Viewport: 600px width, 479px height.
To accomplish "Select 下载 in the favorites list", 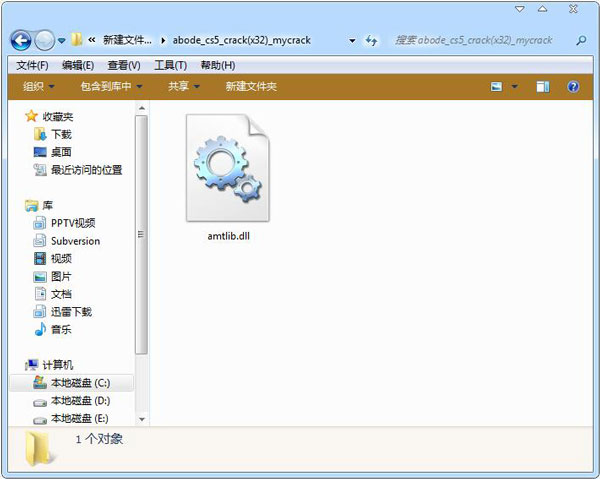I will [61, 134].
